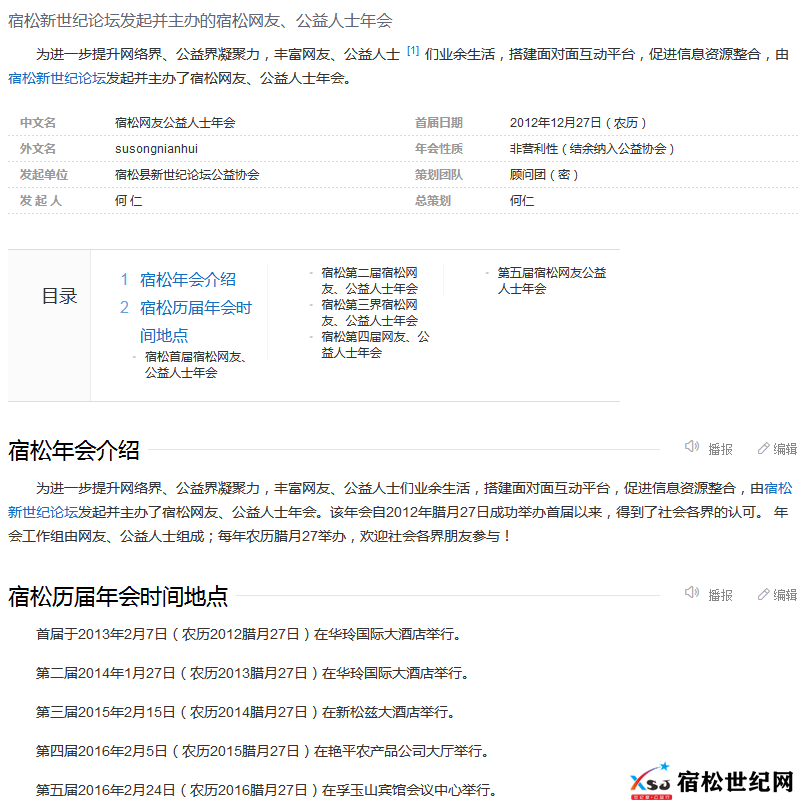Screen dimensions: 802x805
Task: Click line about 首届于2013年2月7日
Action: pyautogui.click(x=249, y=635)
